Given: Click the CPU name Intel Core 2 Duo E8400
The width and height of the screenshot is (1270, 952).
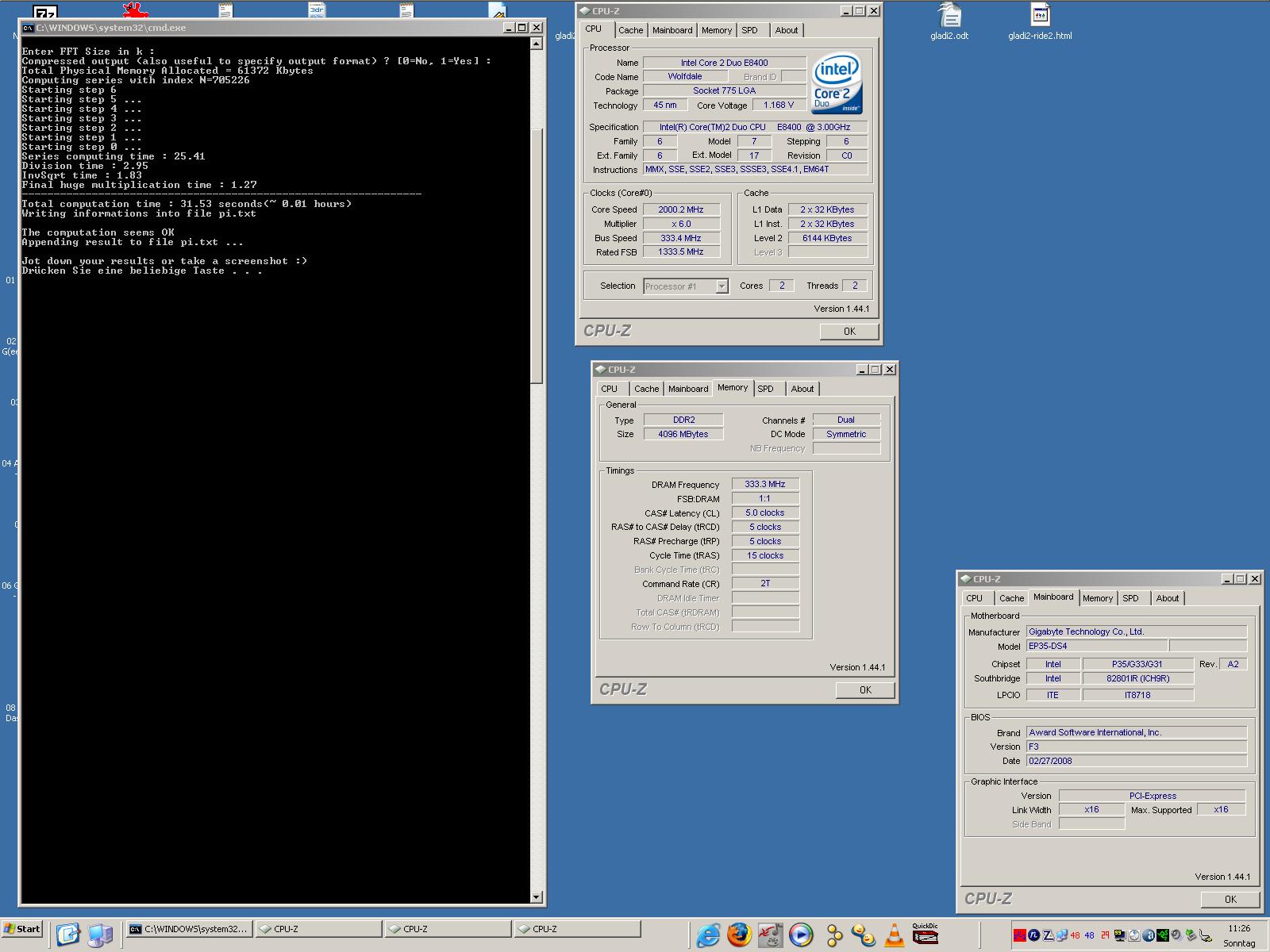Looking at the screenshot, I should pos(724,63).
